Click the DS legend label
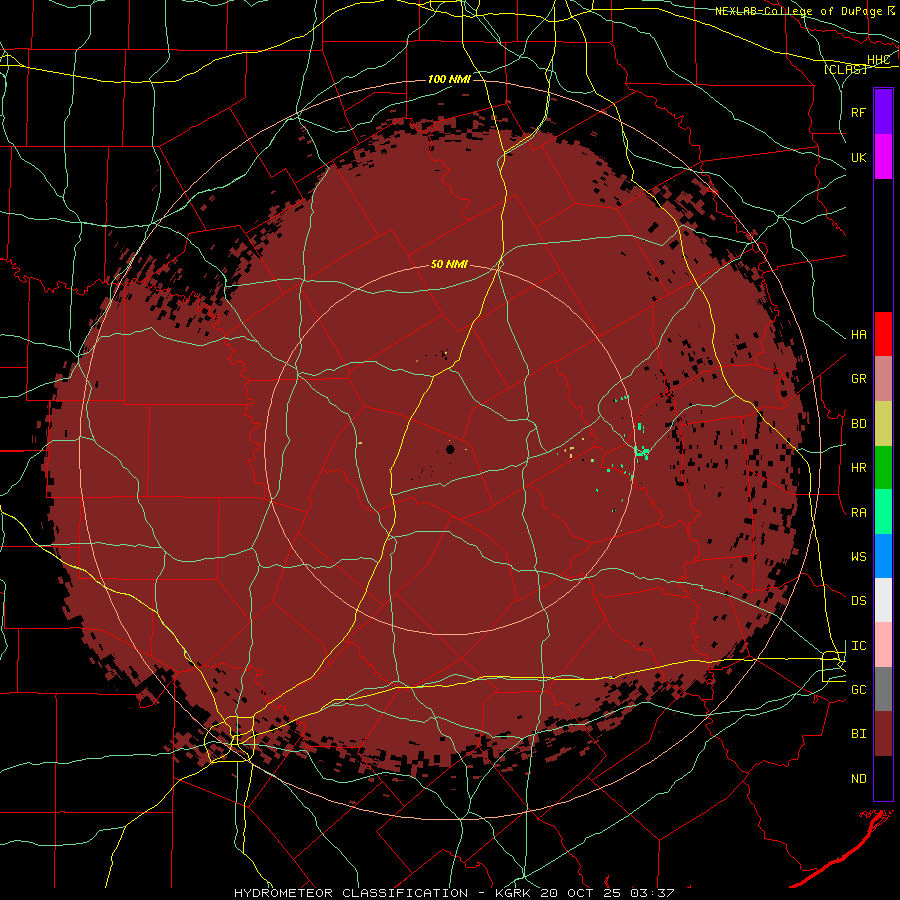This screenshot has width=900, height=900. 858,600
